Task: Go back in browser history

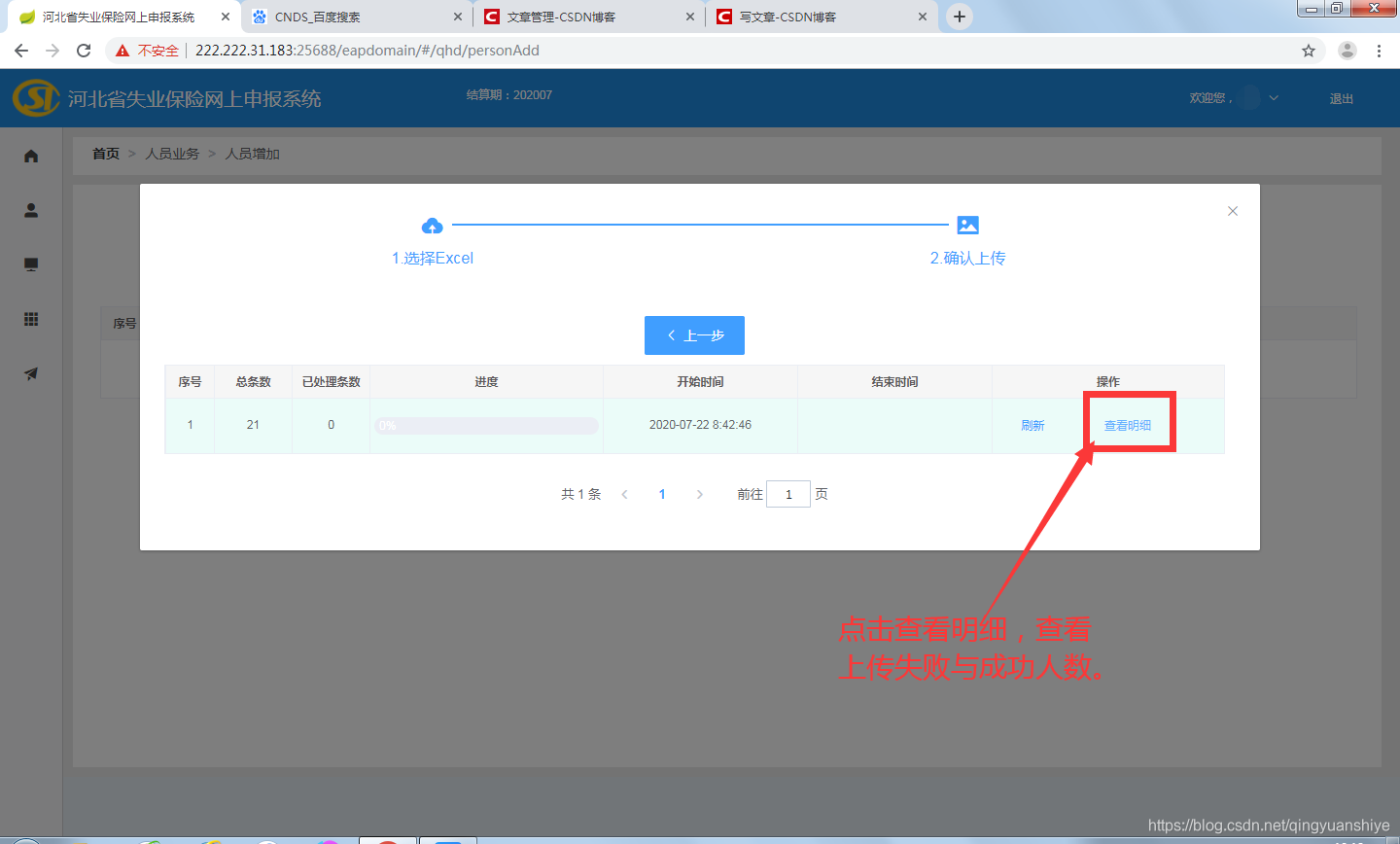Action: (x=21, y=51)
